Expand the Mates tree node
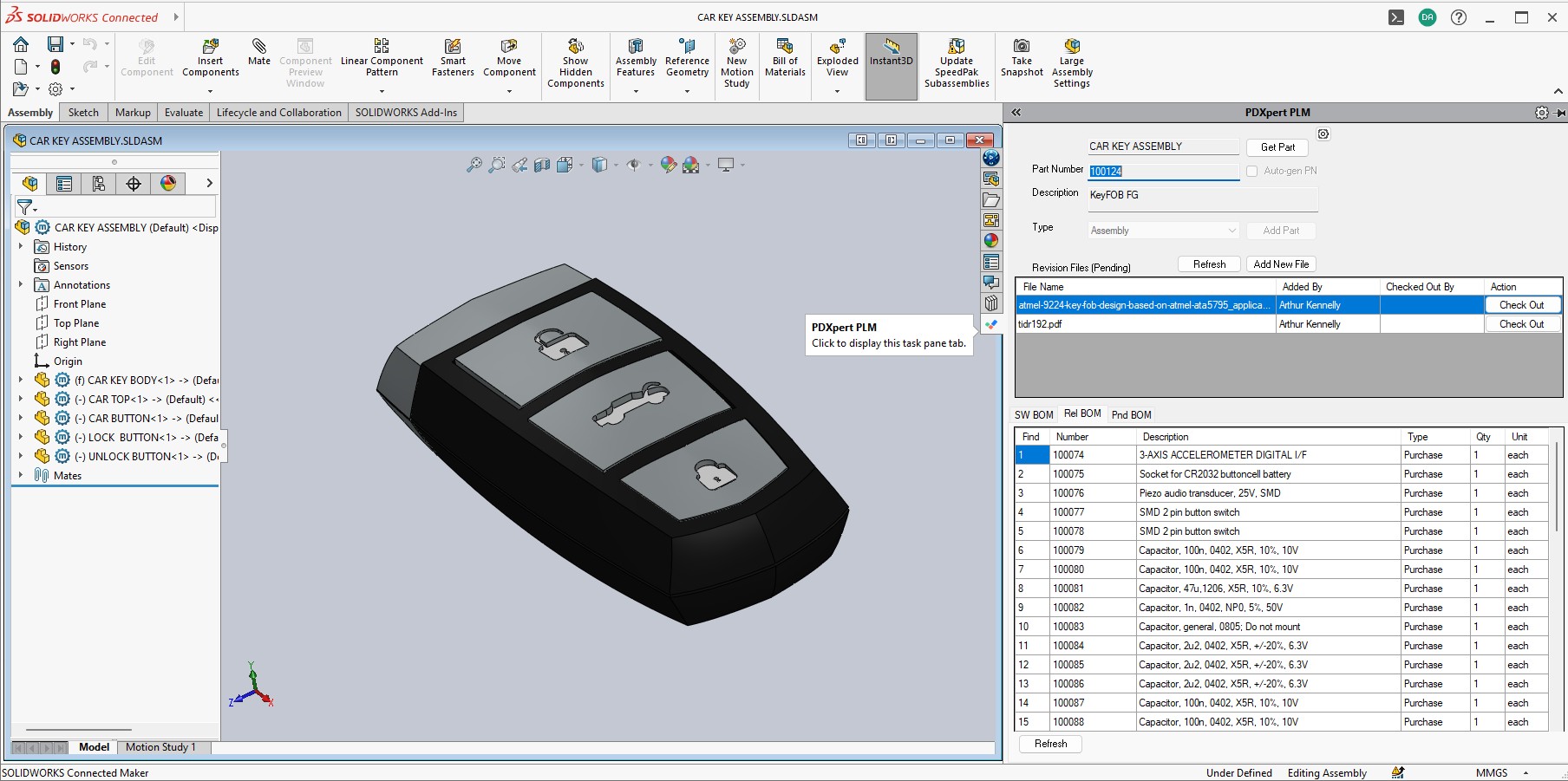 pos(21,475)
